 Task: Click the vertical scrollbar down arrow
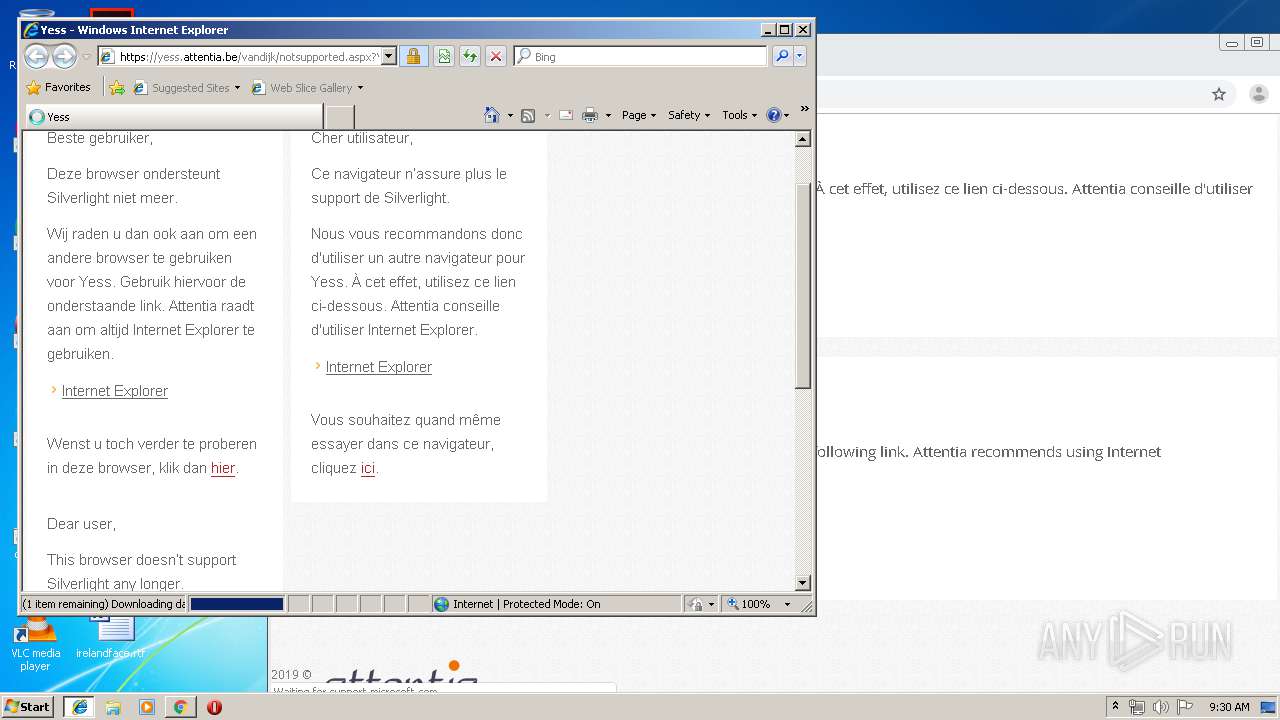[x=803, y=583]
